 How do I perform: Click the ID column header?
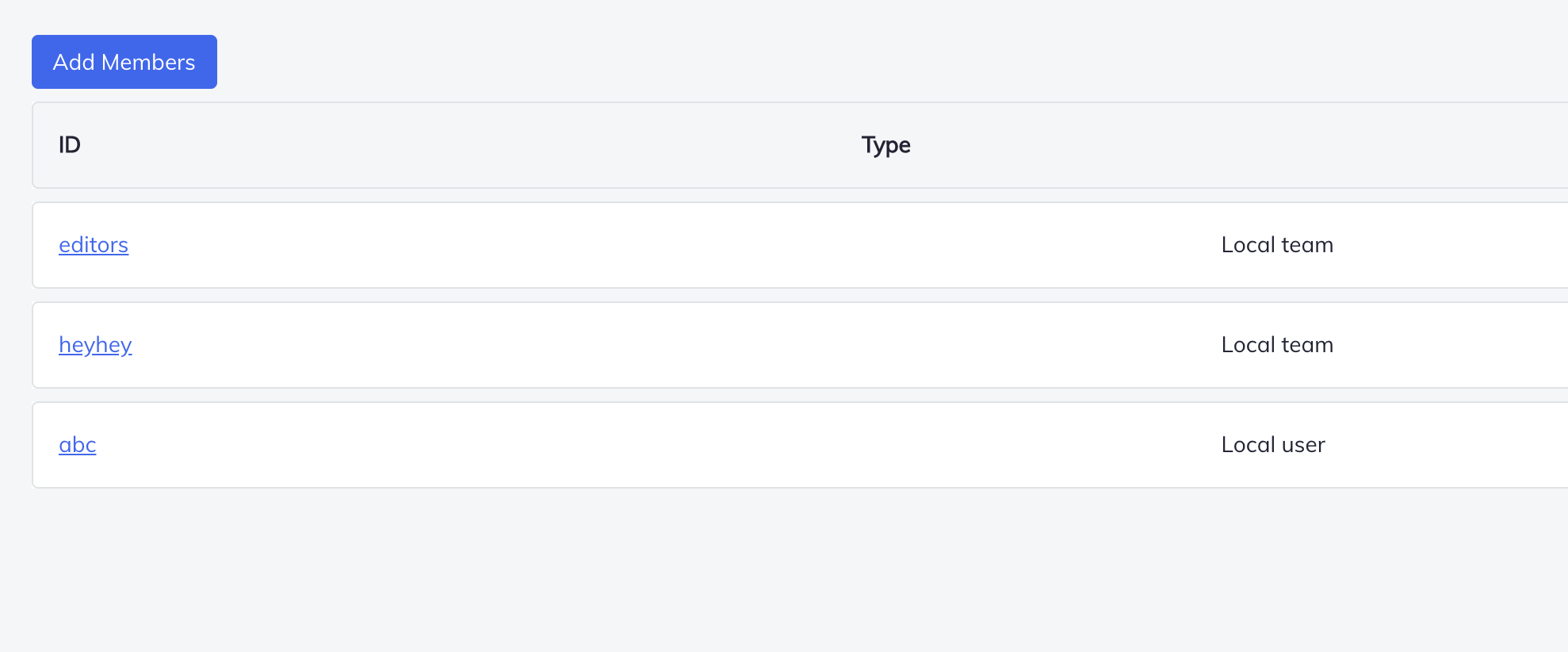(x=69, y=145)
